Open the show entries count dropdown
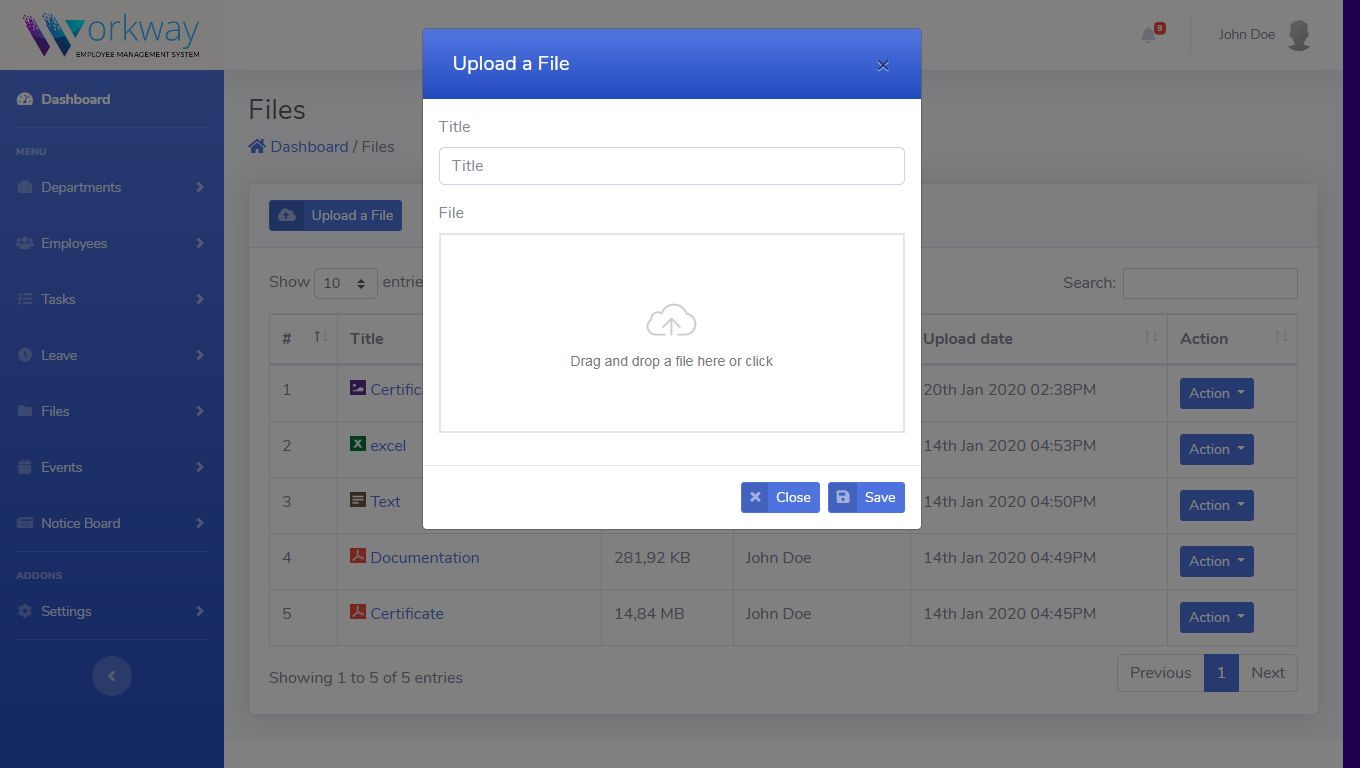1360x768 pixels. (x=345, y=283)
